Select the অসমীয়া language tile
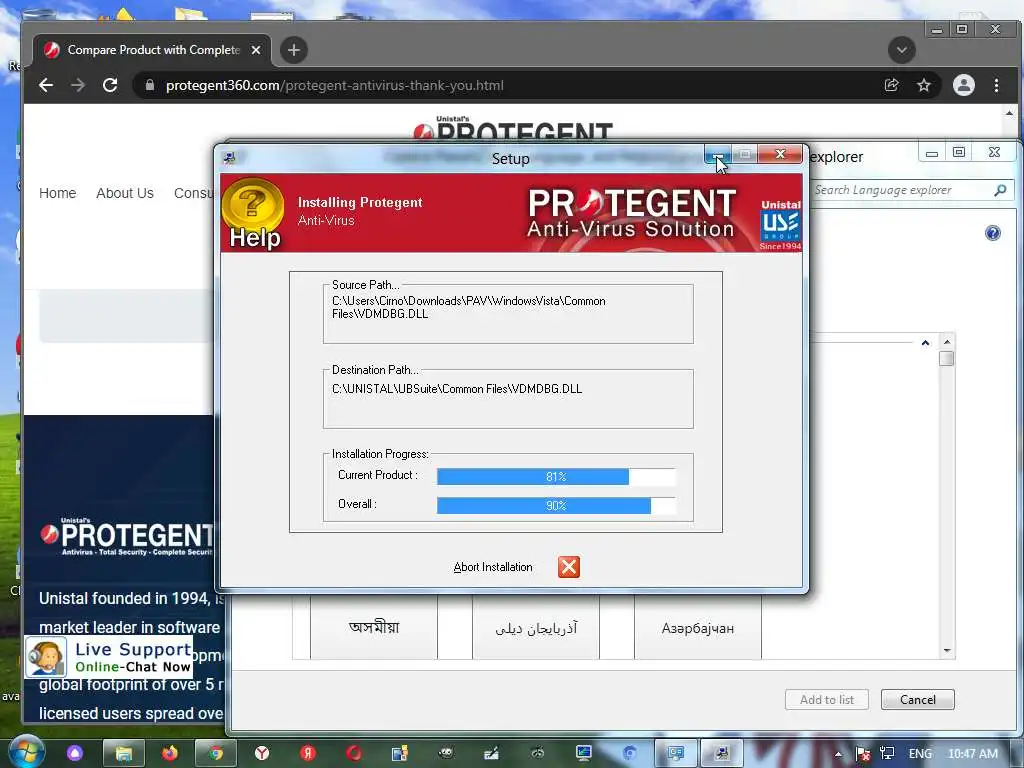Viewport: 1024px width, 768px height. click(x=374, y=628)
